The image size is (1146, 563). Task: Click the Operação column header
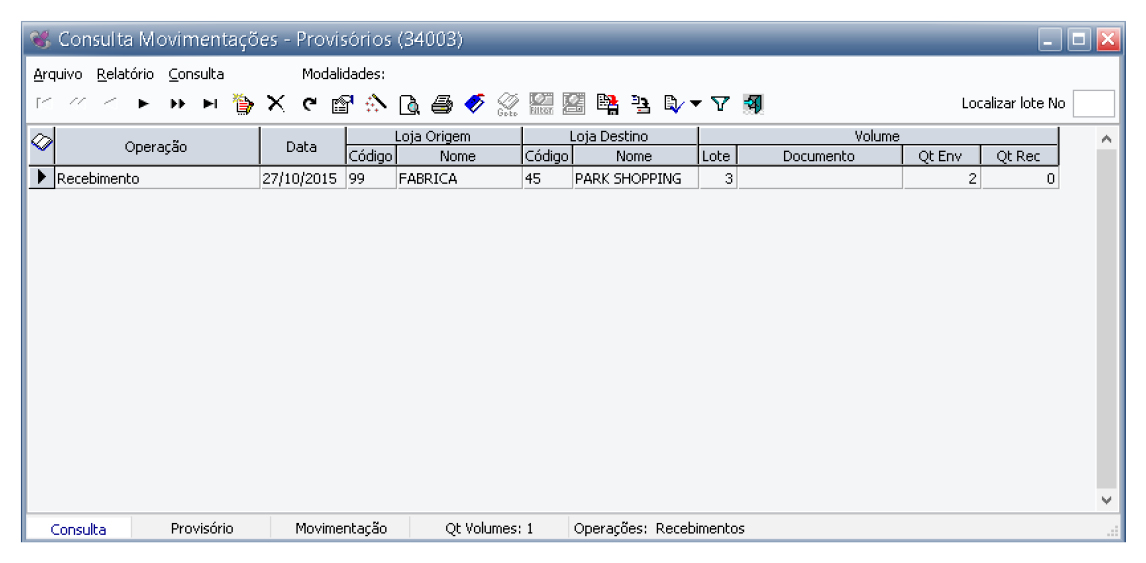pos(156,147)
